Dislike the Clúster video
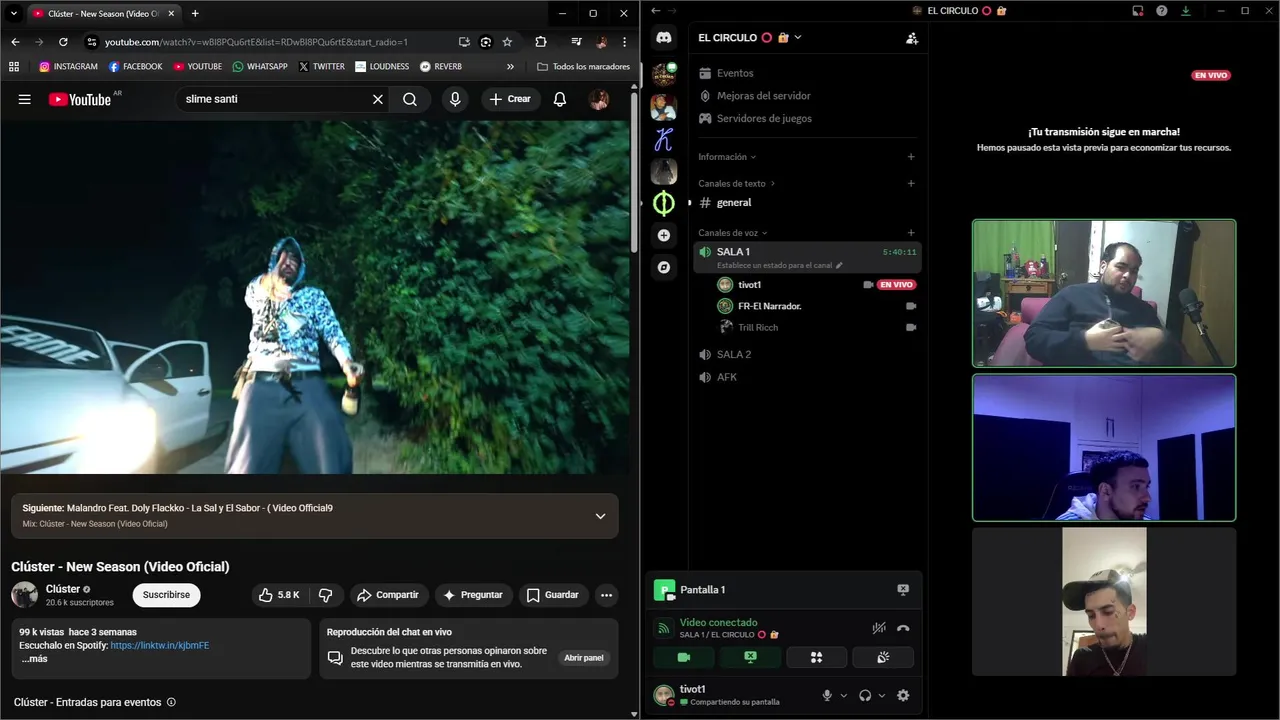 click(326, 595)
